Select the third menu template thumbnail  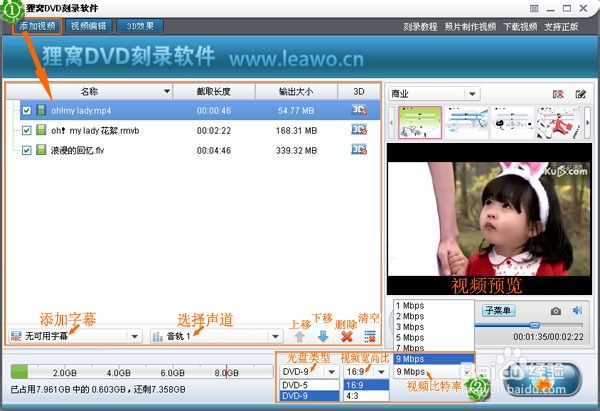pyautogui.click(x=512, y=122)
